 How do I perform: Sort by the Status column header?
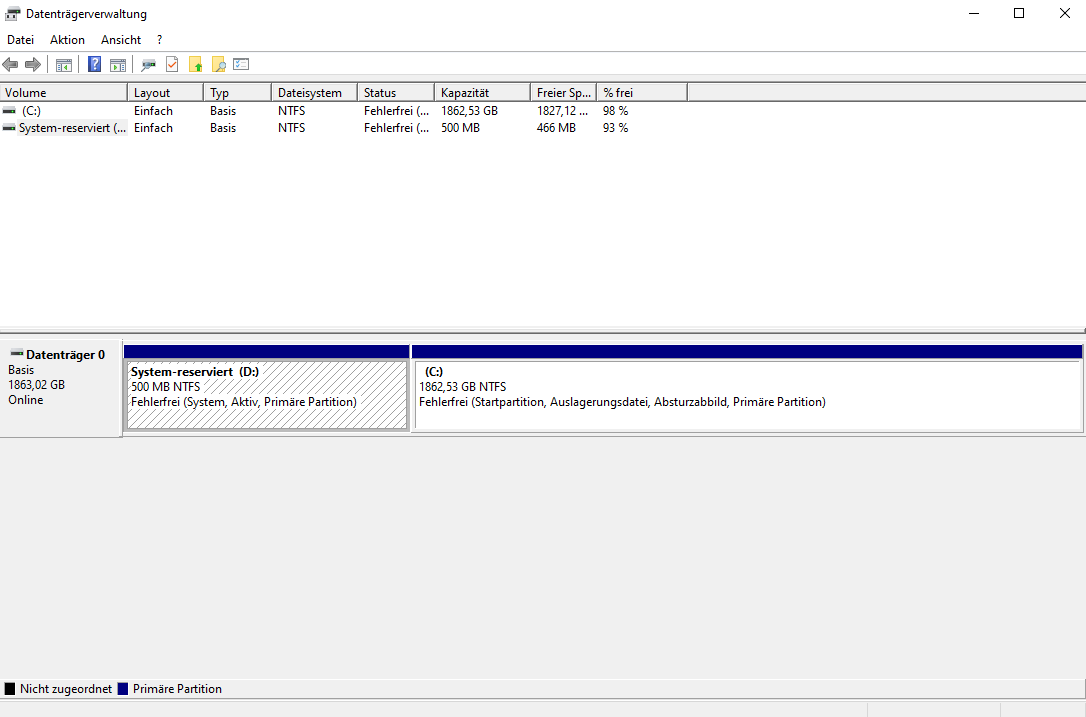tap(396, 93)
